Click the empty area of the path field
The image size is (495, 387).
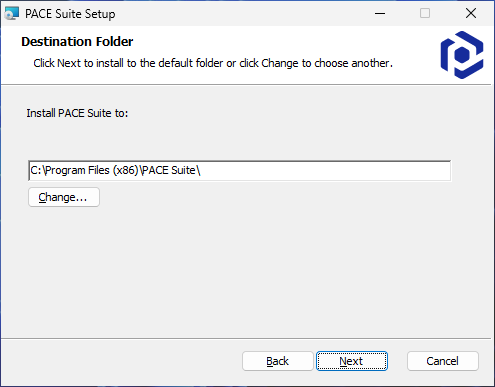click(325, 171)
